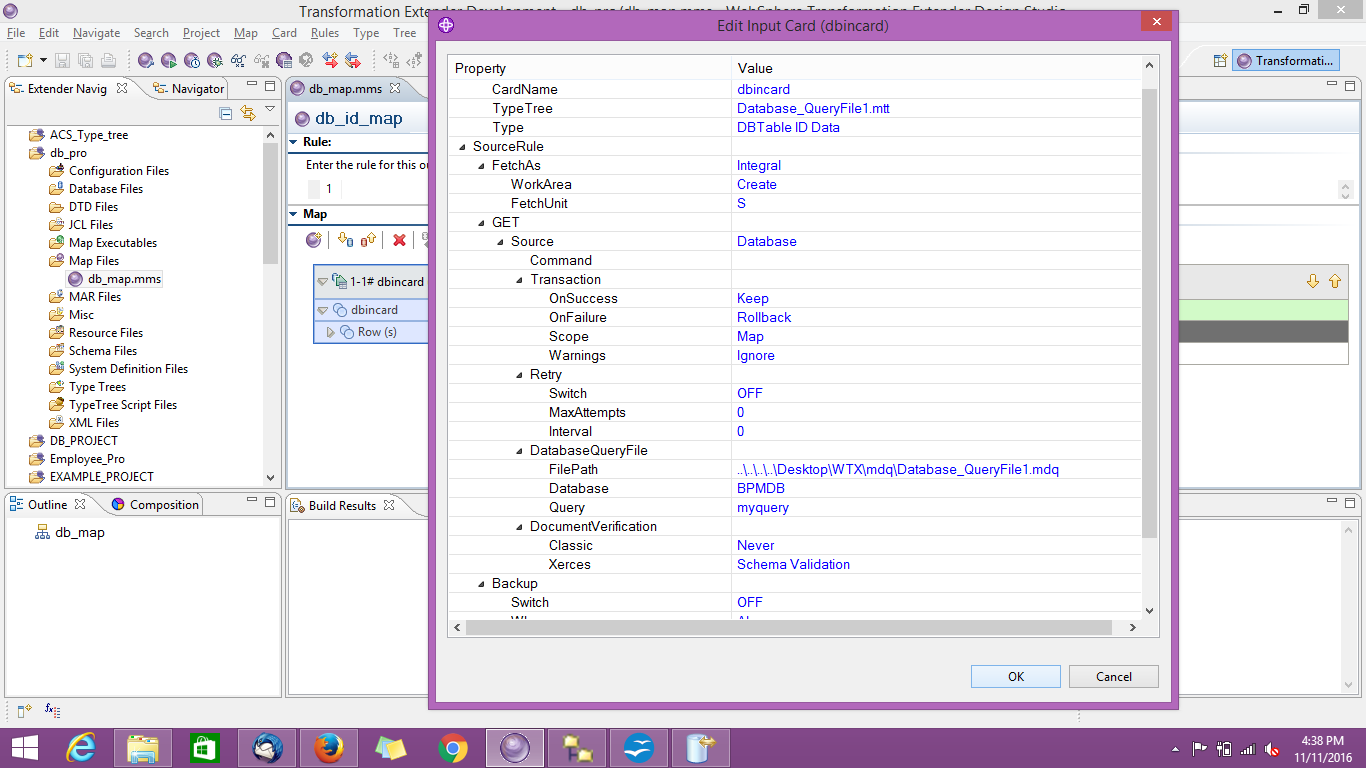Viewport: 1366px width, 768px height.
Task: Dismiss the dialog with Cancel
Action: click(x=1113, y=676)
